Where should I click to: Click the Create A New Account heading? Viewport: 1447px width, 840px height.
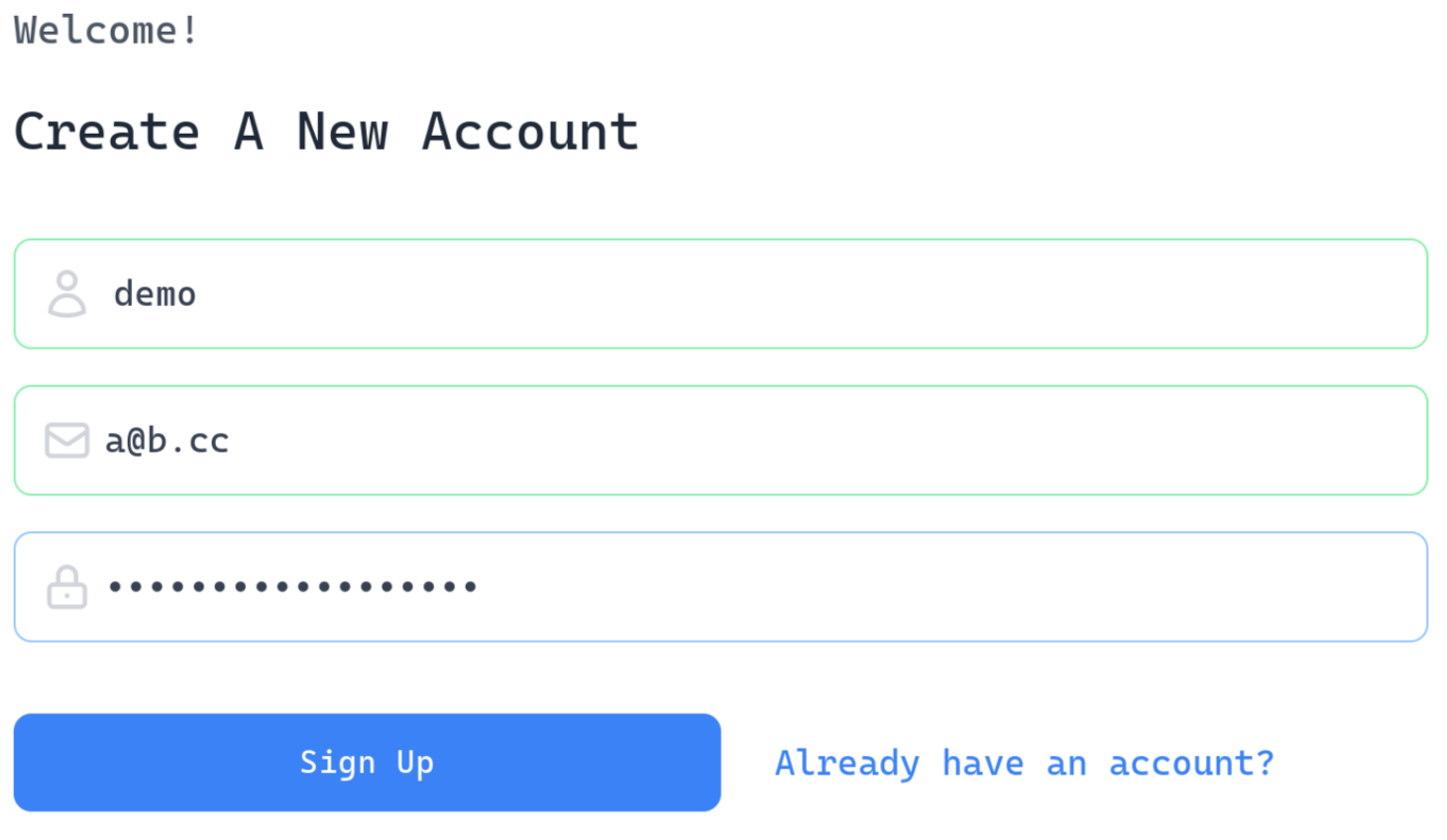pyautogui.click(x=326, y=132)
